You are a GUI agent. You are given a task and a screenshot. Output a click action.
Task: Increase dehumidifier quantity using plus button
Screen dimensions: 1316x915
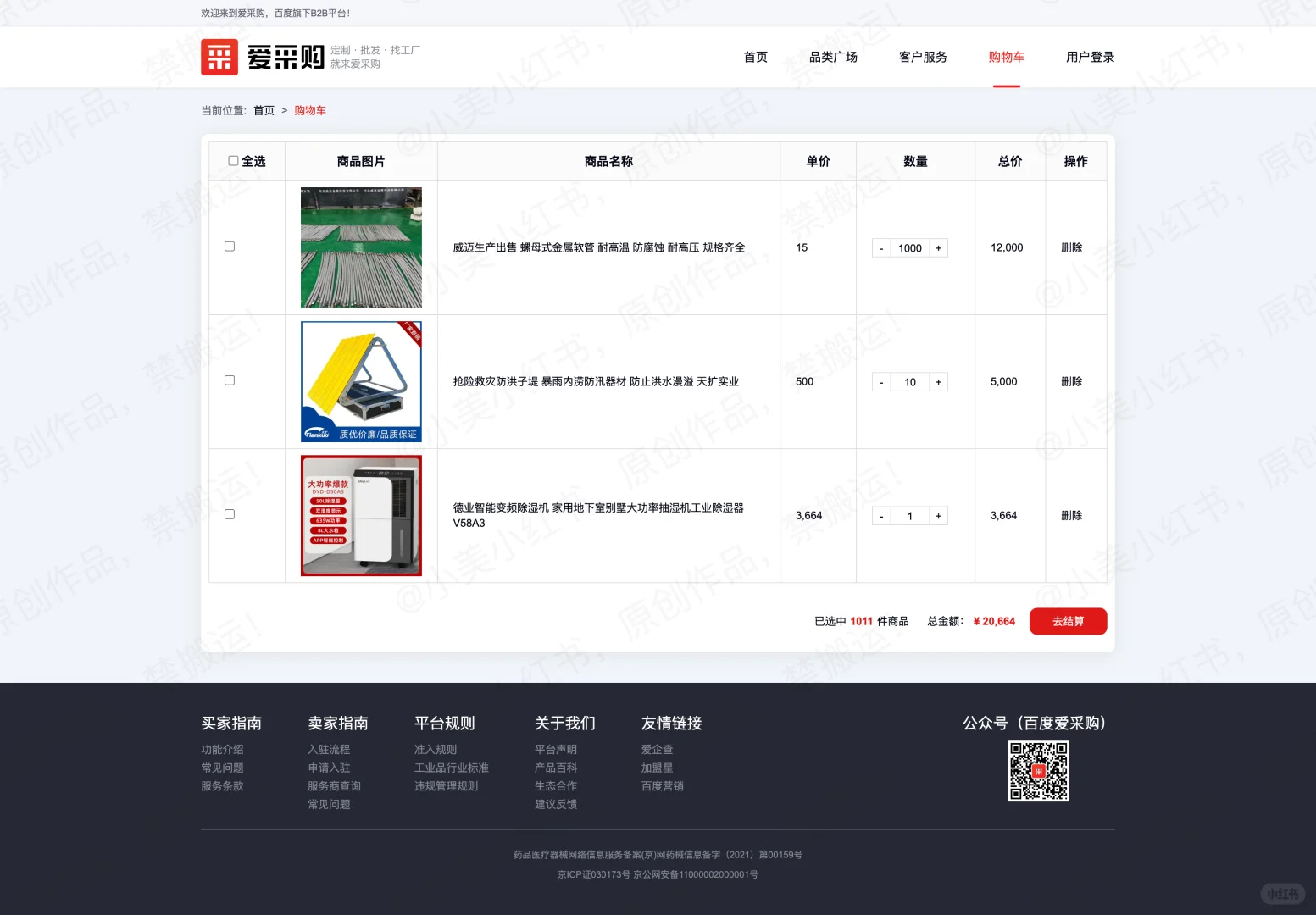(x=938, y=515)
